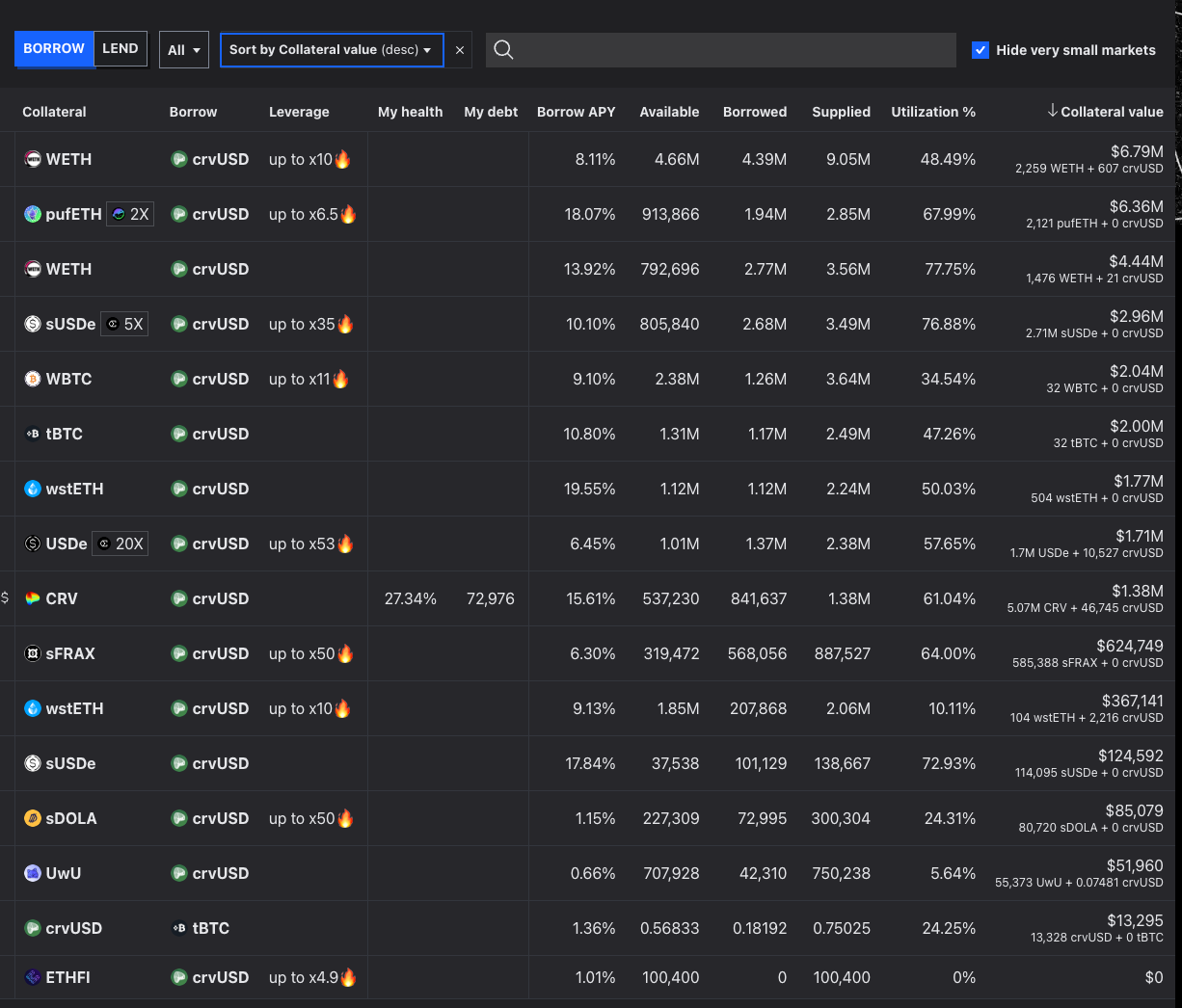This screenshot has height=1008, width=1182.
Task: Click the sFRAX collateral name
Action: coord(70,653)
